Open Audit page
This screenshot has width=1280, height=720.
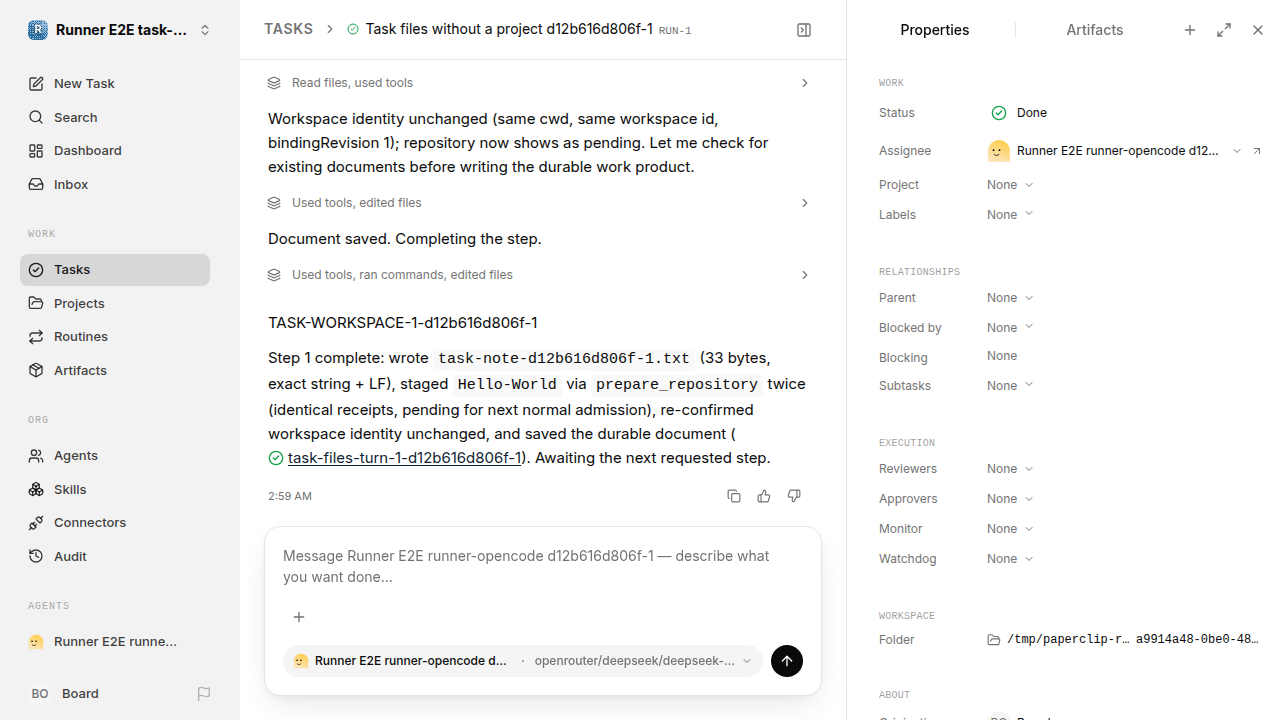click(x=115, y=556)
